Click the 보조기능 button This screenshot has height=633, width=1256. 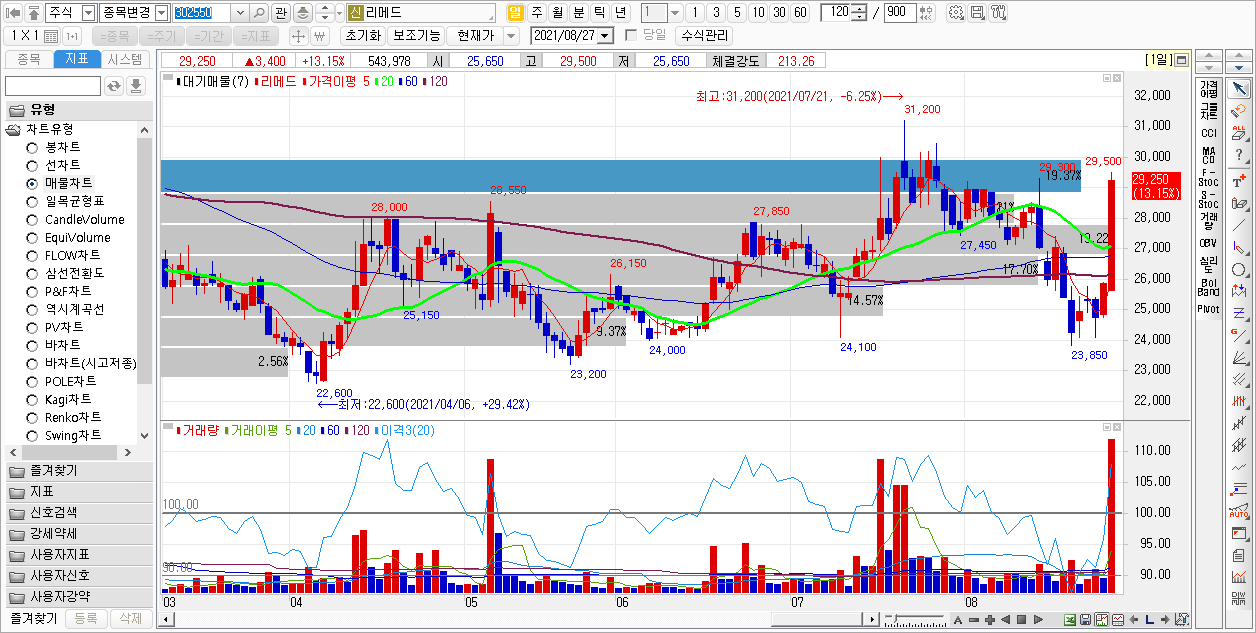pyautogui.click(x=416, y=36)
